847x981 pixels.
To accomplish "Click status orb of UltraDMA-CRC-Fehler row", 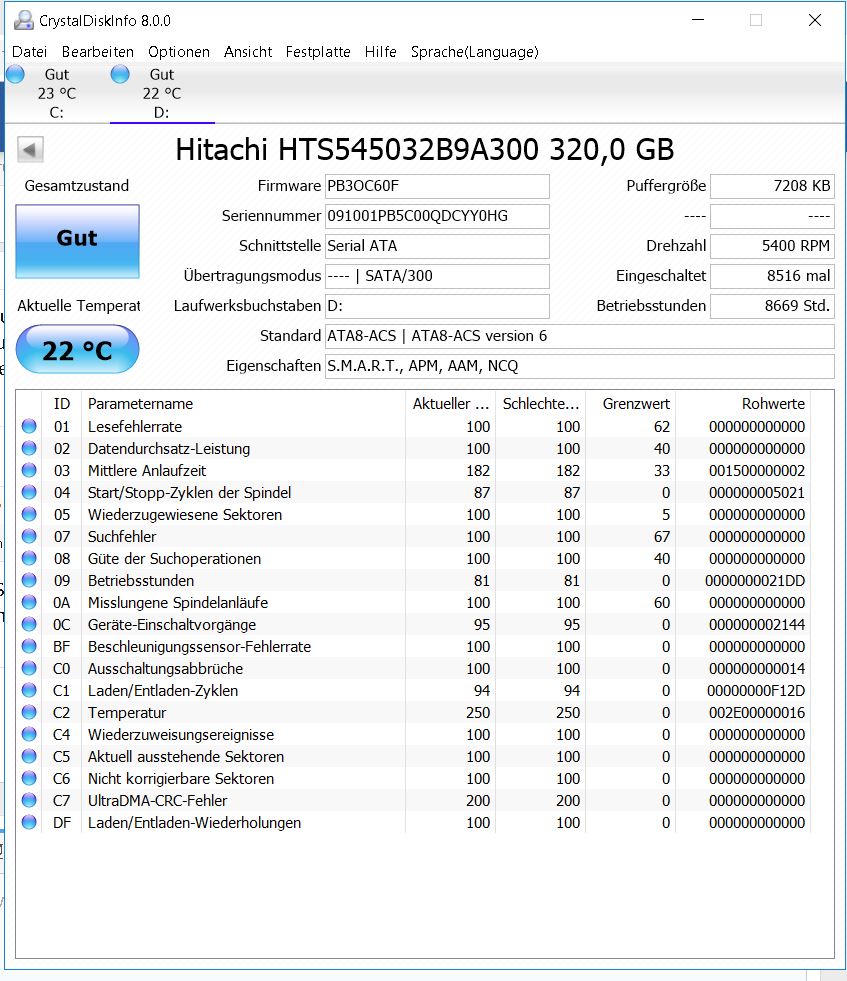I will 29,800.
